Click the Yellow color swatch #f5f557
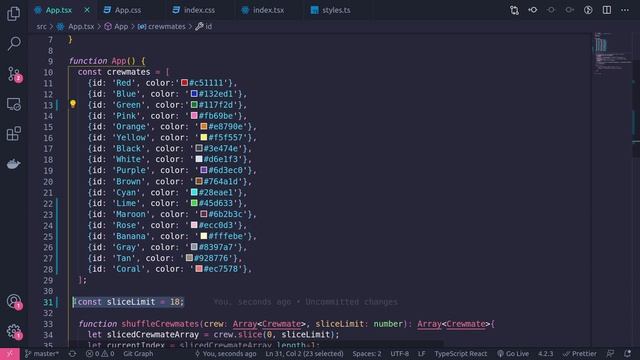Viewport: 640px width, 360px height. coord(204,138)
